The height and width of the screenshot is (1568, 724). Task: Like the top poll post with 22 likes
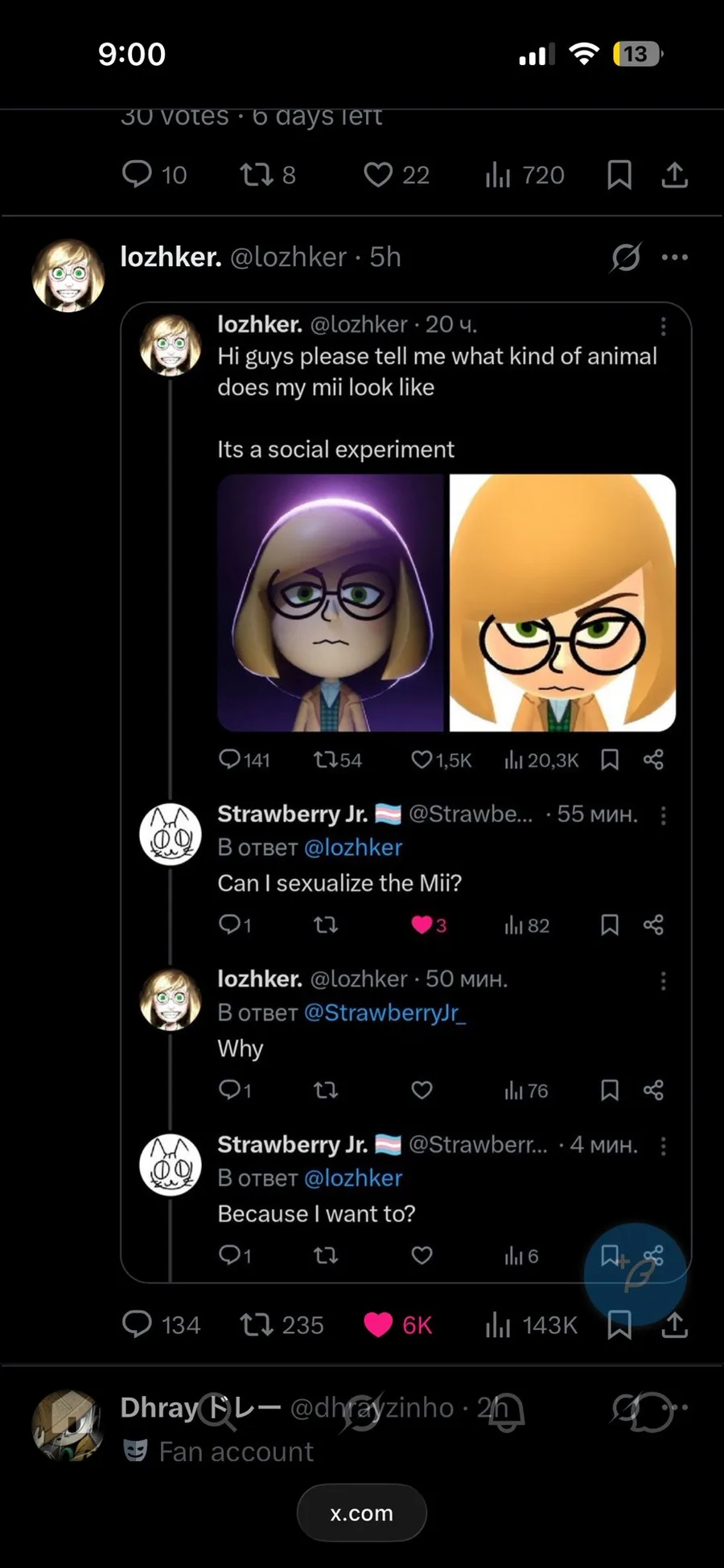[378, 174]
